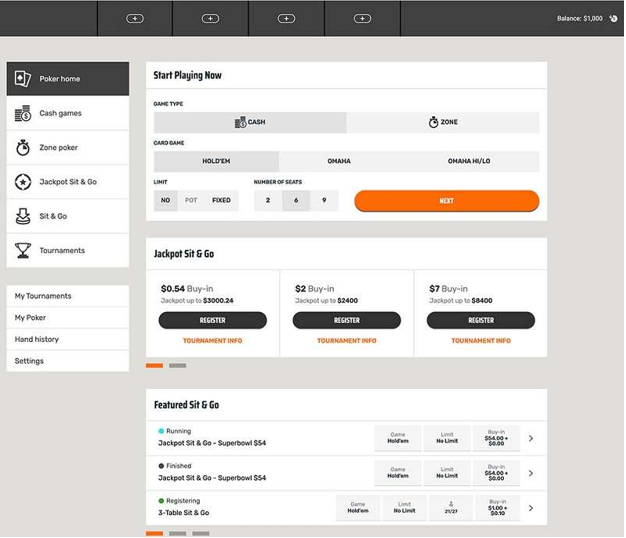
Task: Add a table with first plus icon
Action: click(x=135, y=18)
